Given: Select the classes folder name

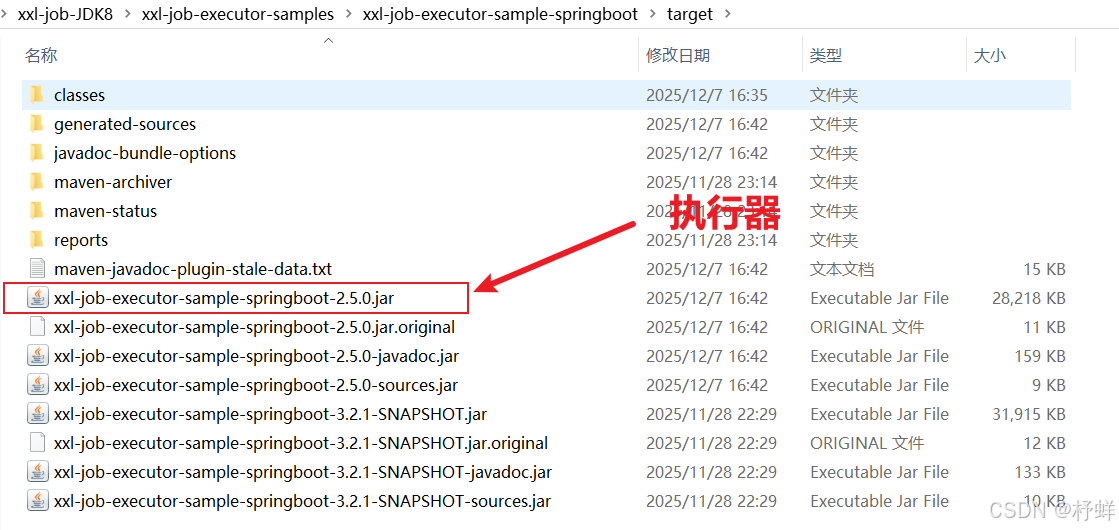Looking at the screenshot, I should (79, 95).
